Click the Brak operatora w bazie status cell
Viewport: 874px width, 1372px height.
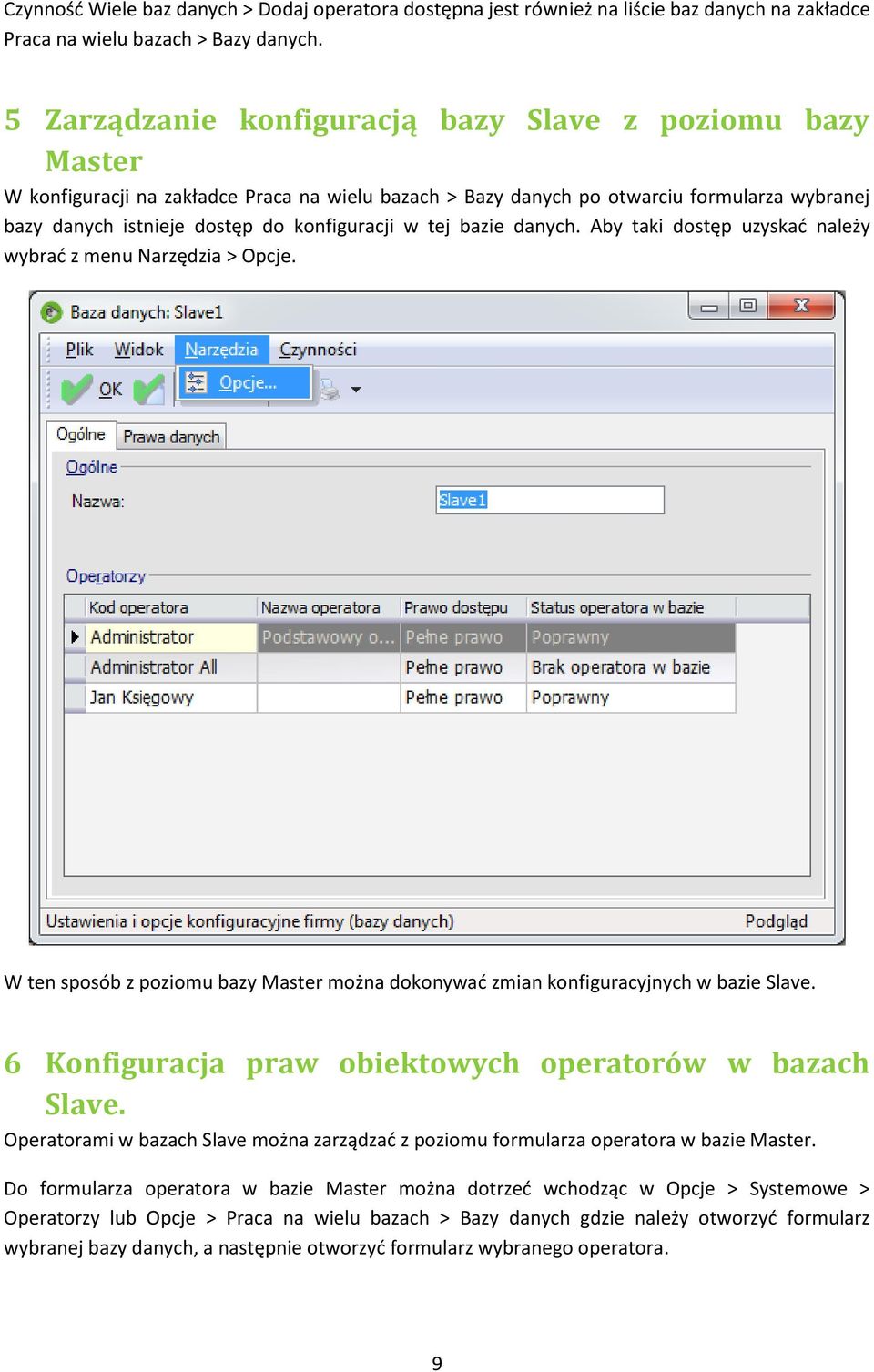pyautogui.click(x=631, y=667)
